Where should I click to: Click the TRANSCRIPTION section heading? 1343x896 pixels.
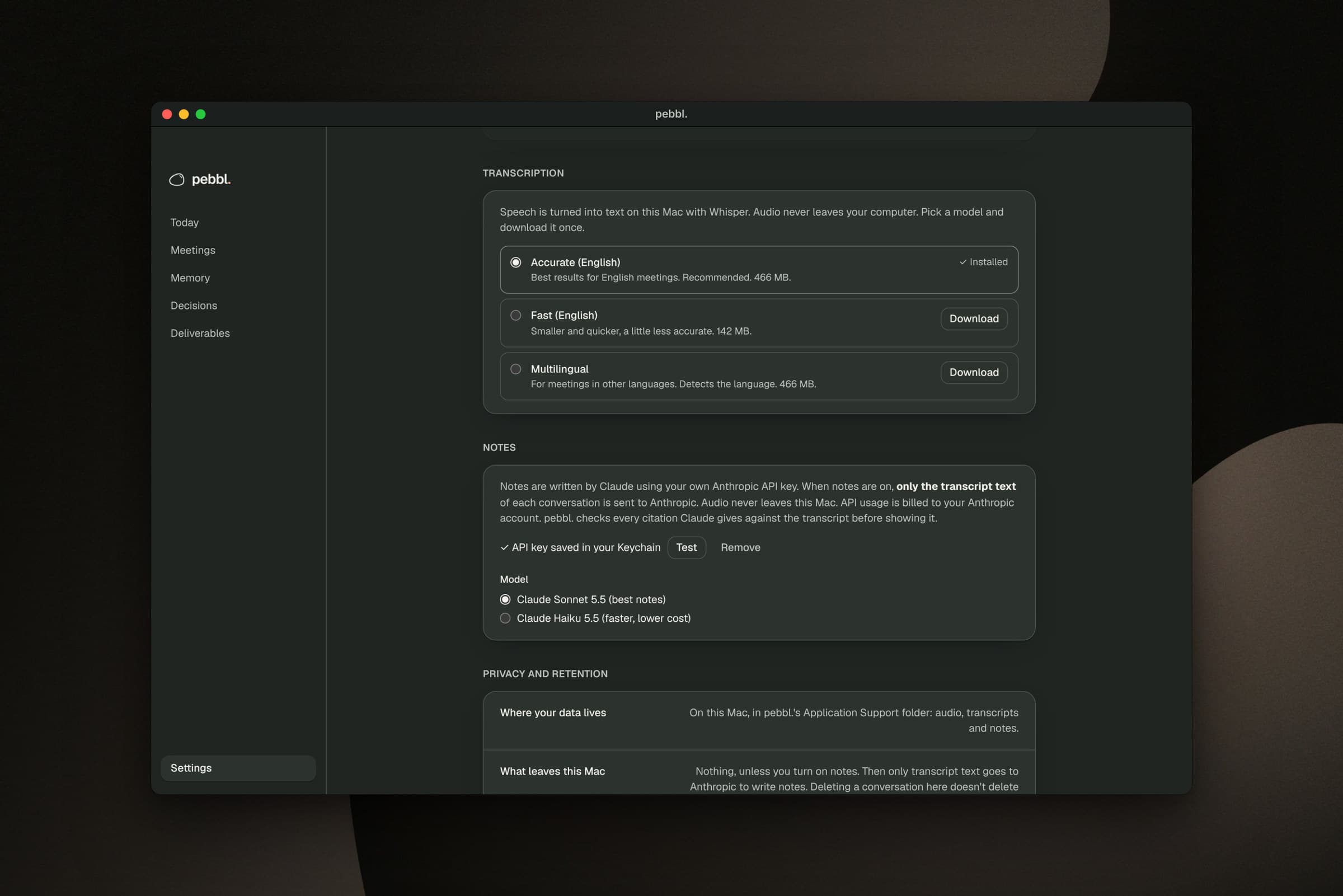point(523,173)
